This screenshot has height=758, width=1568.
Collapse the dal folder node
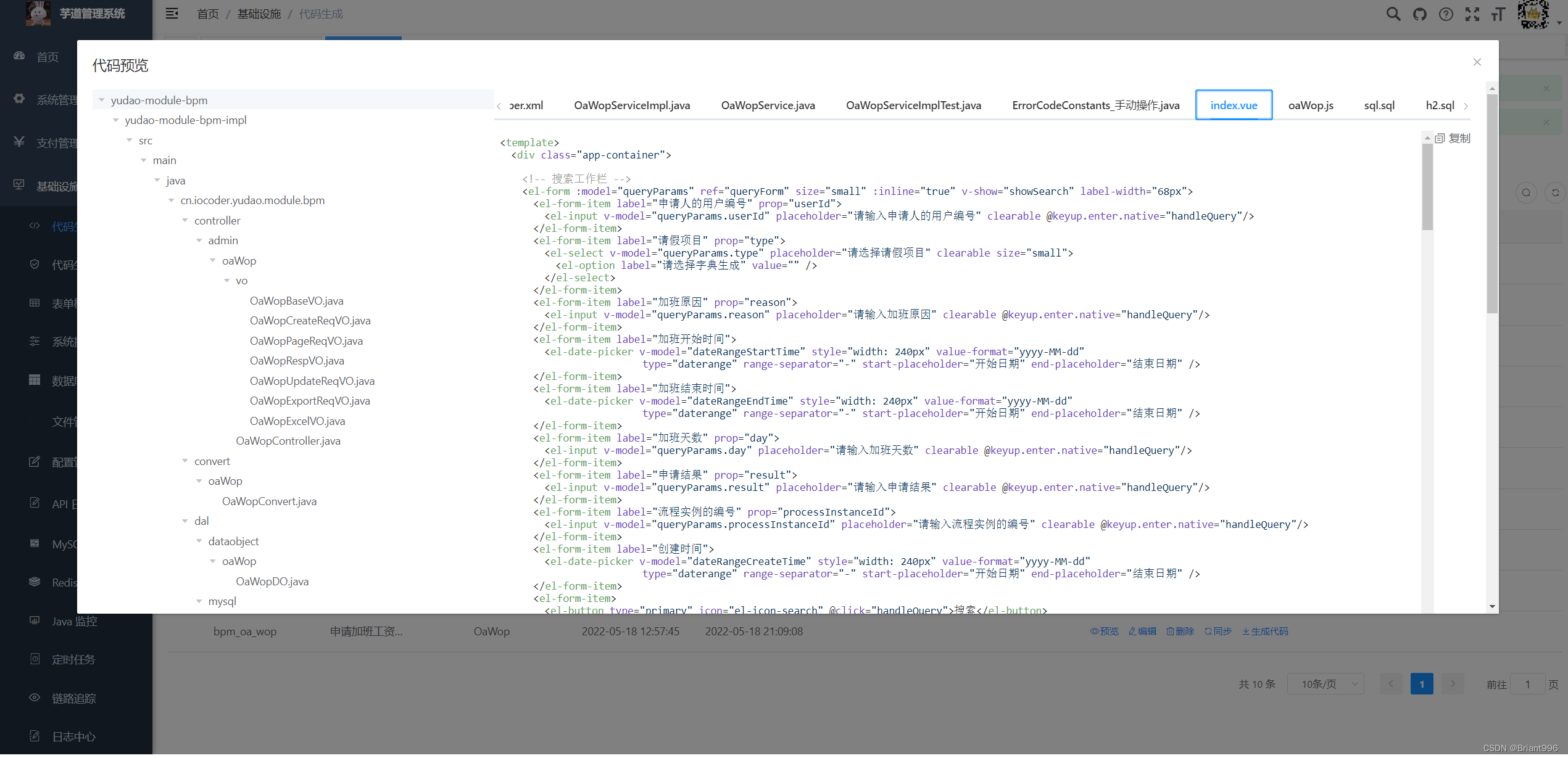tap(185, 521)
